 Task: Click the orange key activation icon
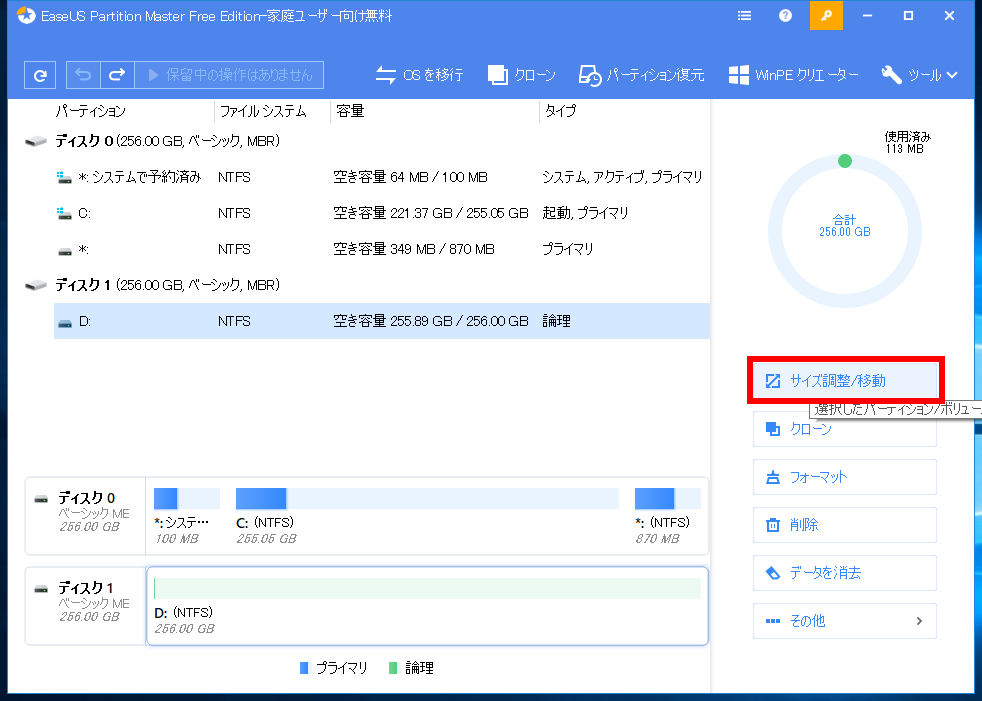826,16
